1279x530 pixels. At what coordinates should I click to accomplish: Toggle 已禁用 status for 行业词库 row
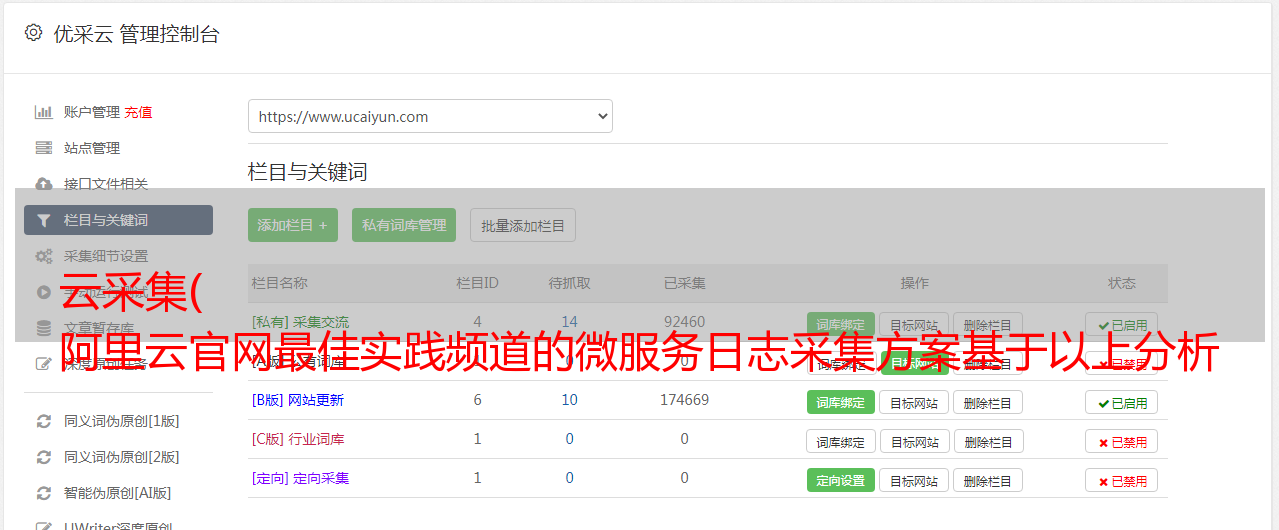(x=1122, y=441)
